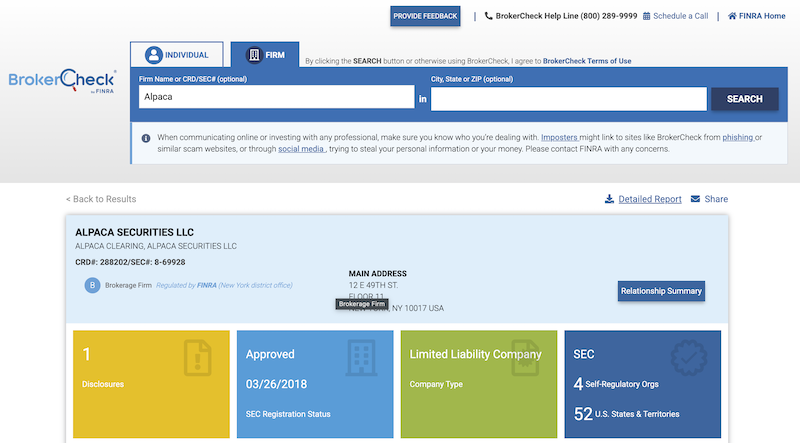Open the Schedule a Call link
The width and height of the screenshot is (800, 443).
pyautogui.click(x=681, y=16)
